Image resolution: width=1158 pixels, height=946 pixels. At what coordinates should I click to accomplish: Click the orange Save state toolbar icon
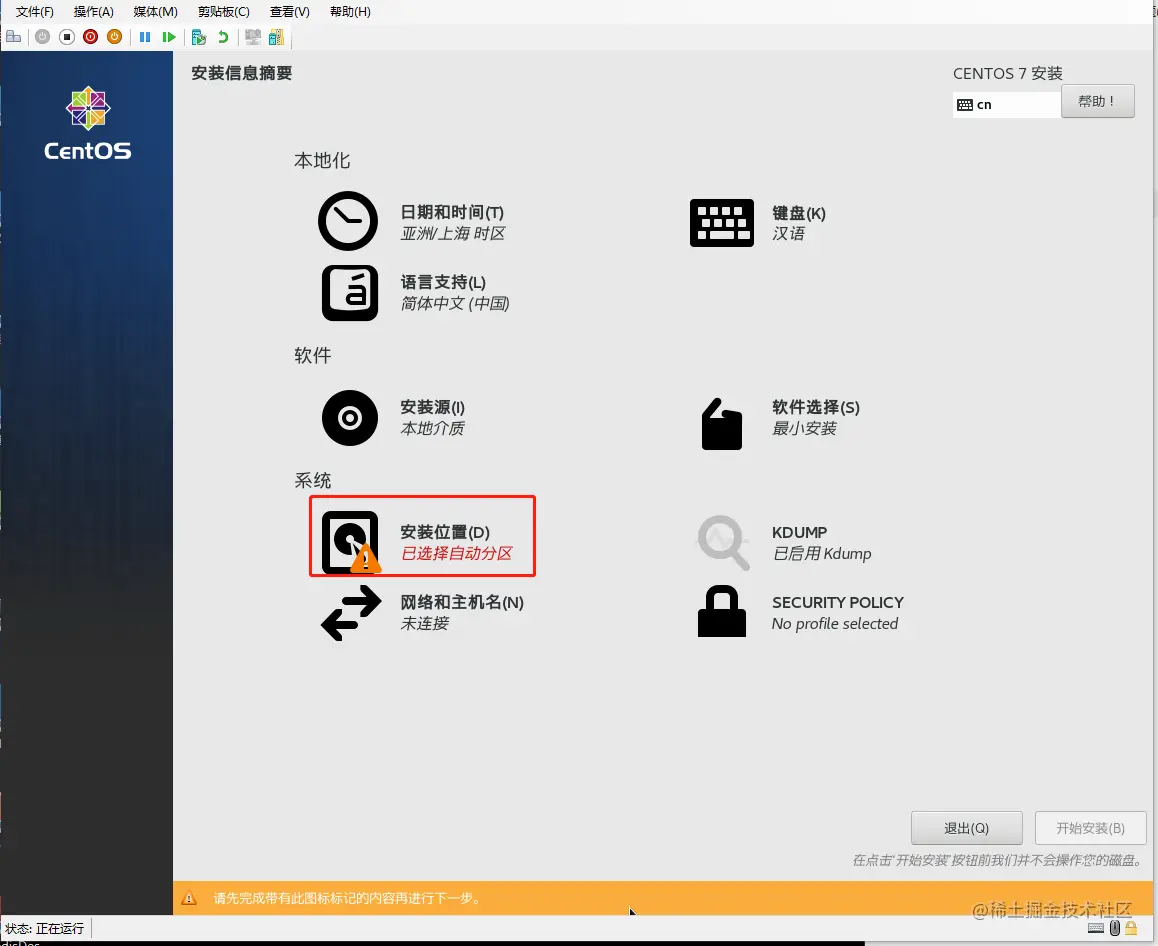114,37
